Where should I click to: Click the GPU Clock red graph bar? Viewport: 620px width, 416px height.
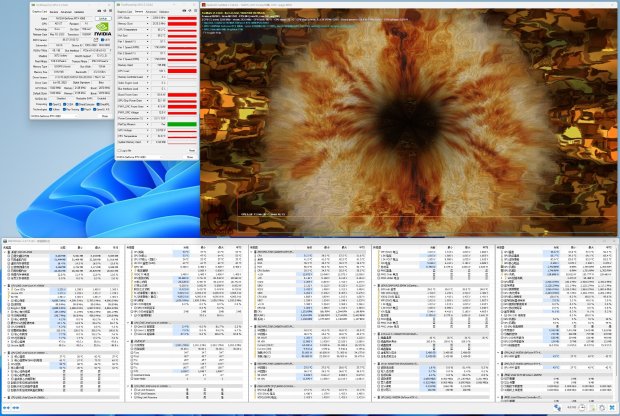[182, 18]
